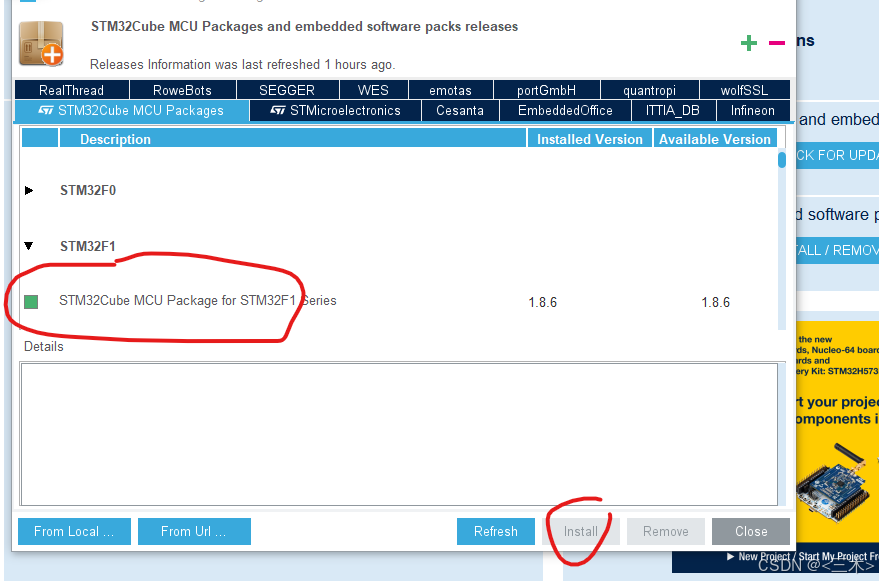Screen dimensions: 879x581
Task: Click the STM32F1 row label
Action: click(x=88, y=246)
